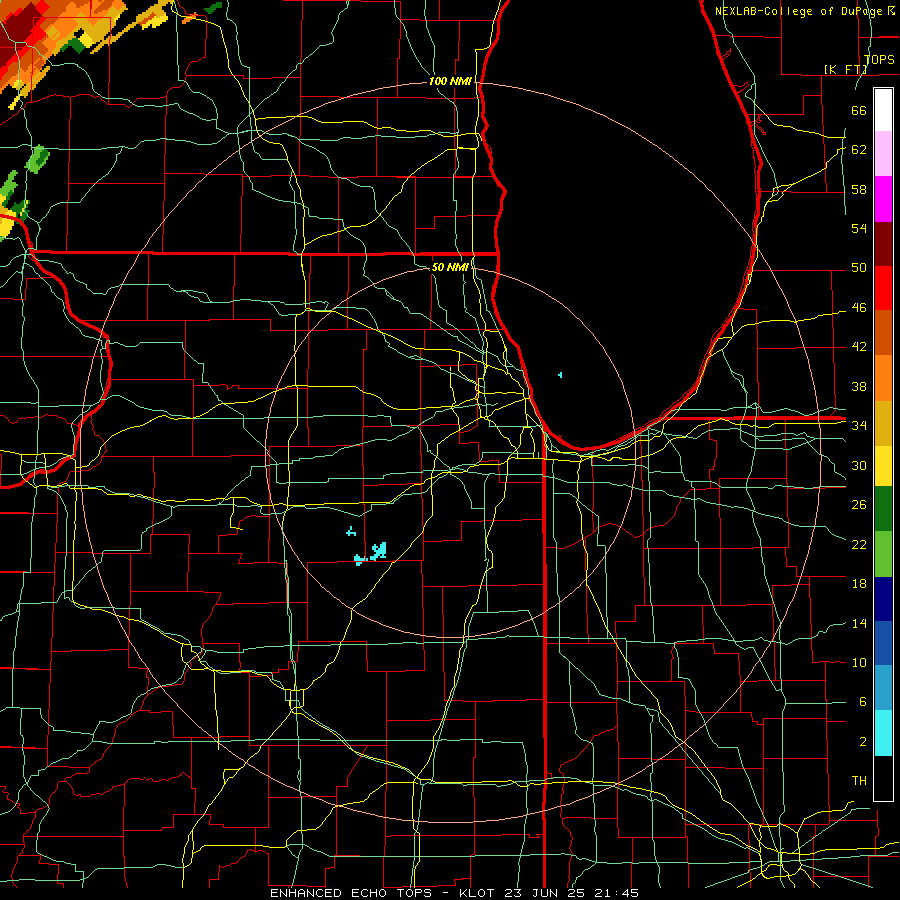The image size is (900, 900).
Task: Click the '30' legend value
Action: point(859,465)
